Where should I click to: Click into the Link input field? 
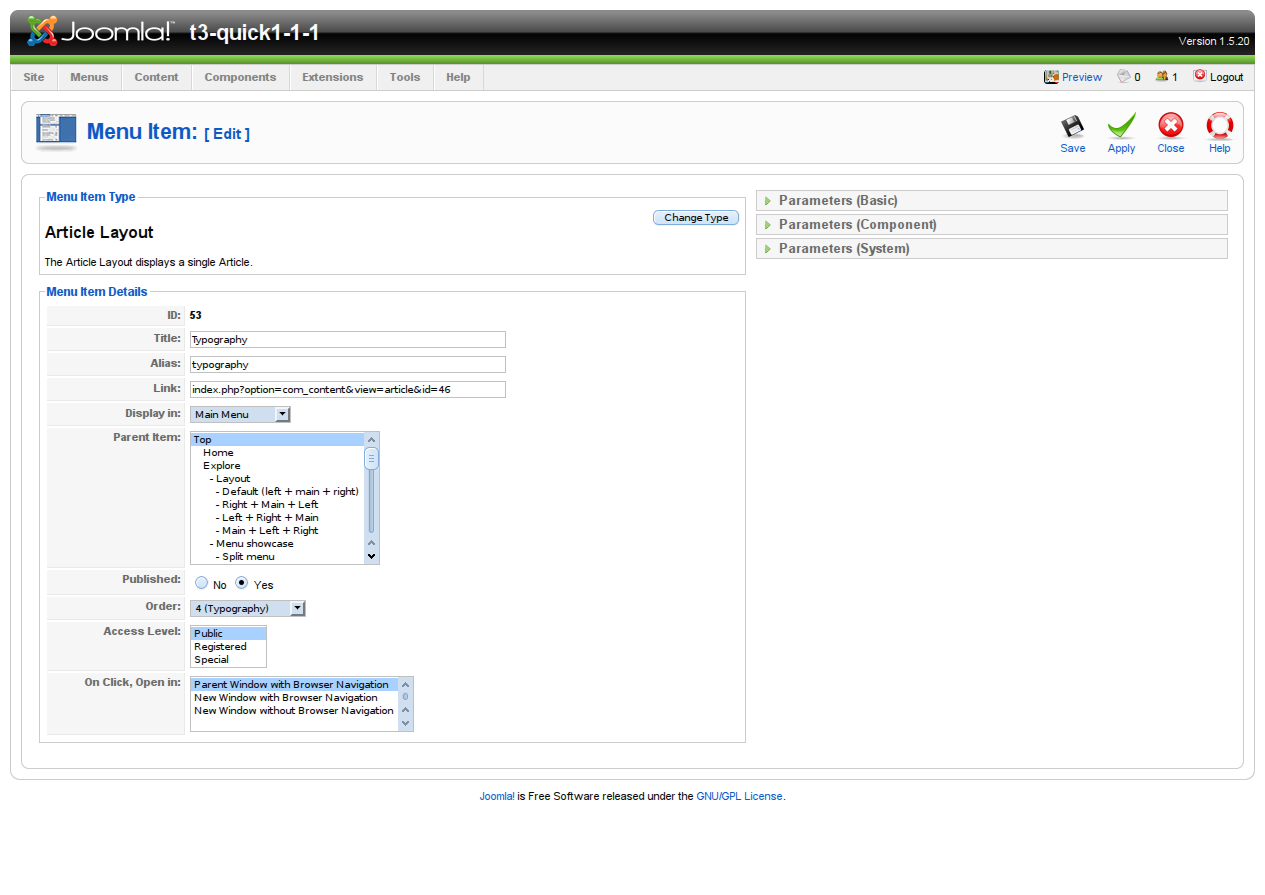tap(348, 389)
